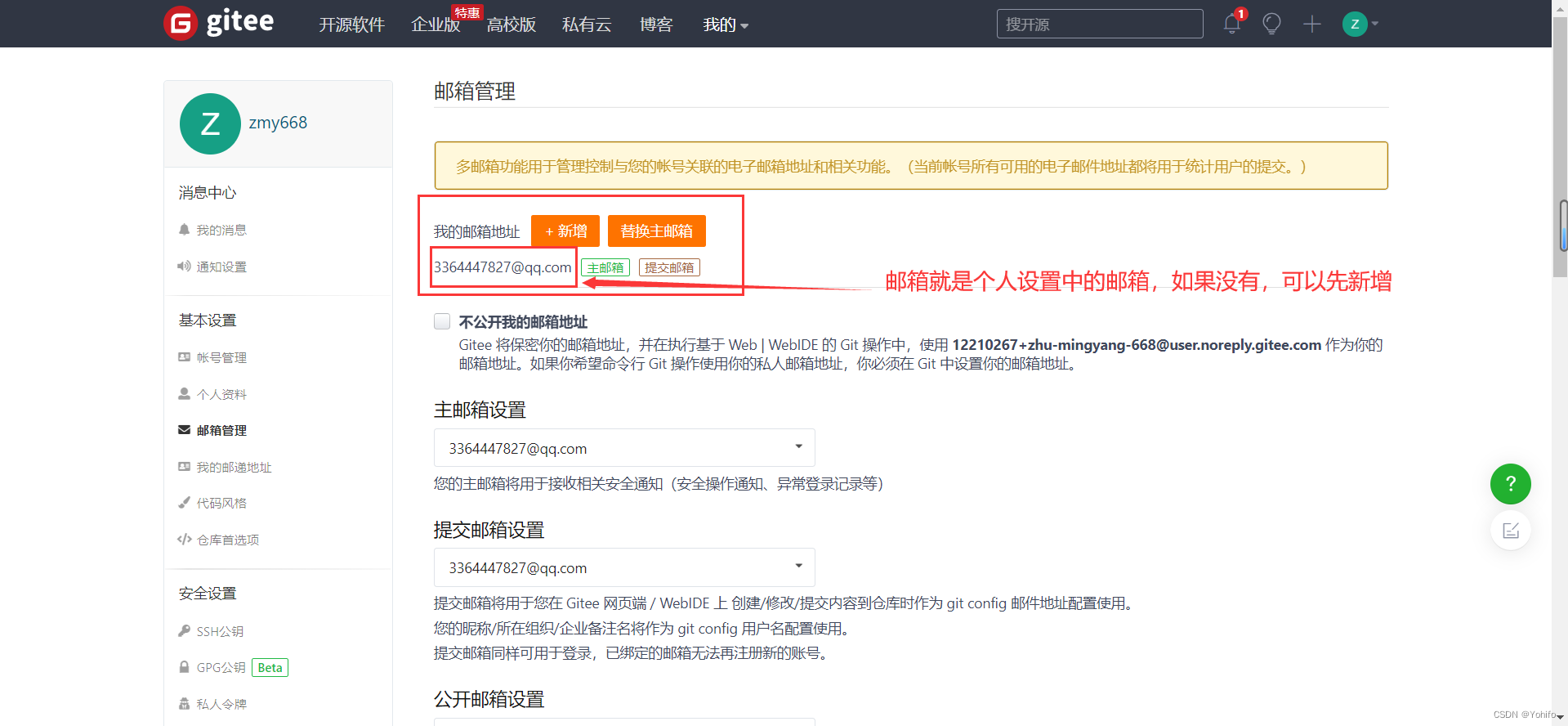Click the large zmy668 profile avatar
The height and width of the screenshot is (726, 1568).
(x=210, y=123)
